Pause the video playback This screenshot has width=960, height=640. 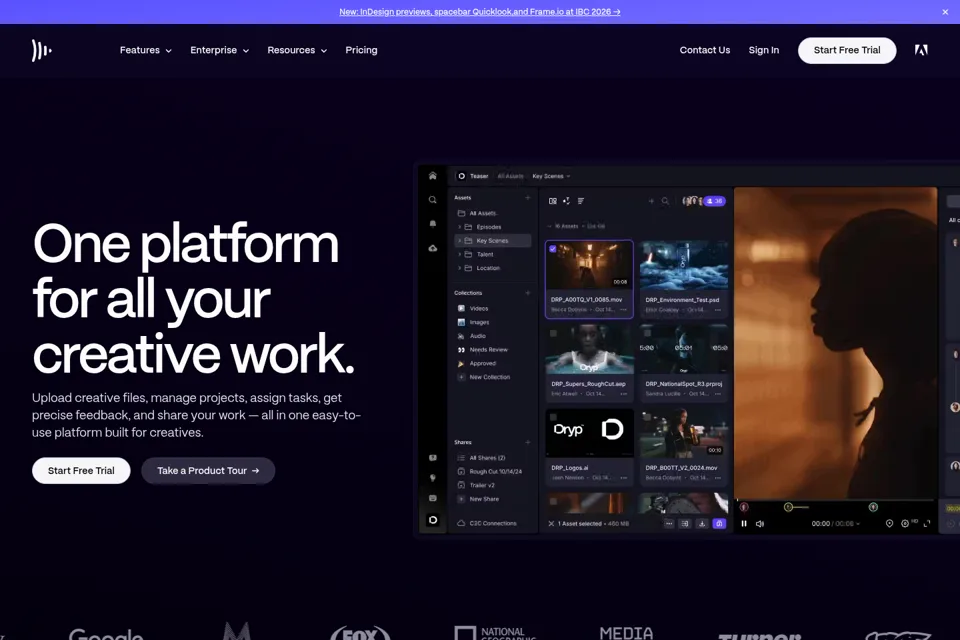tap(744, 524)
